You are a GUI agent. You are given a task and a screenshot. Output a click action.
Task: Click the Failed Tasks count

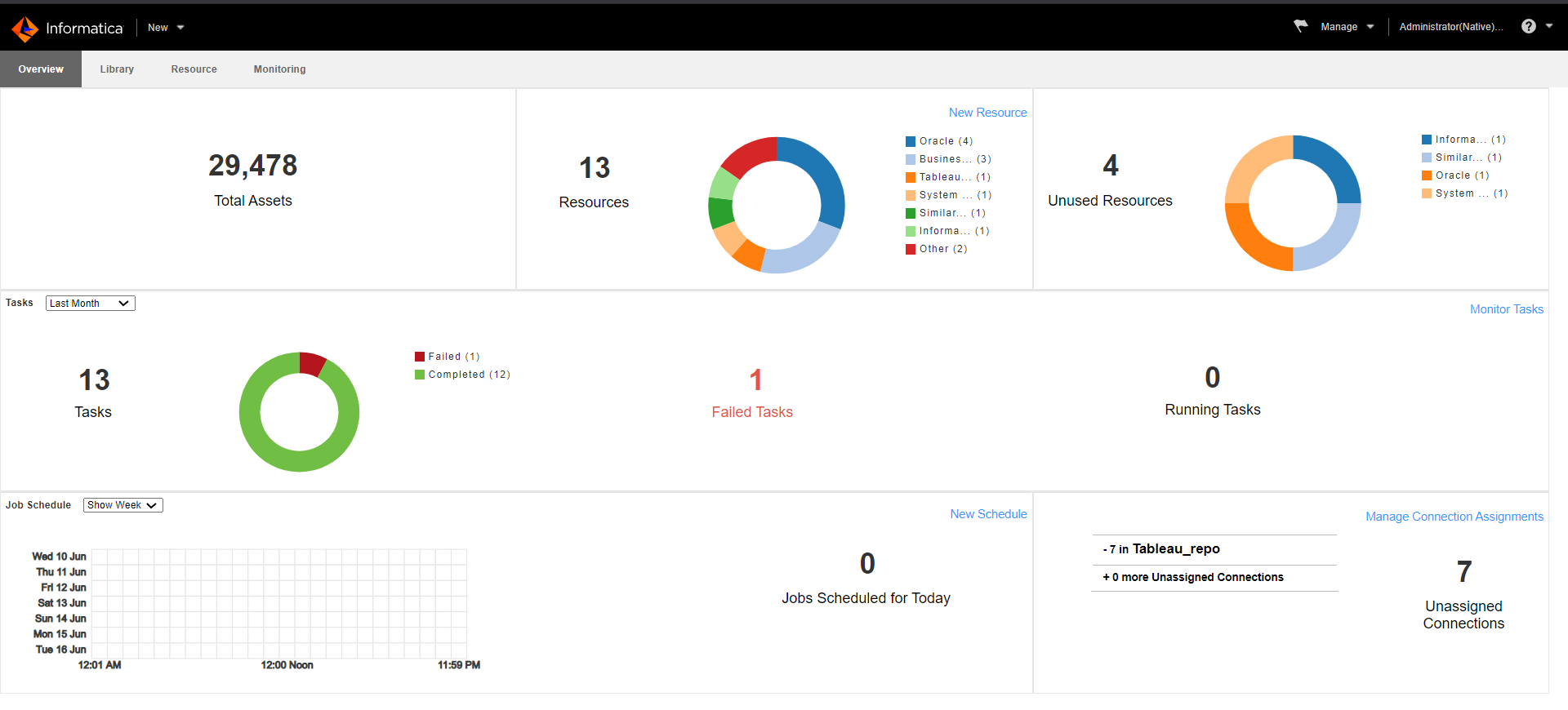[x=755, y=380]
